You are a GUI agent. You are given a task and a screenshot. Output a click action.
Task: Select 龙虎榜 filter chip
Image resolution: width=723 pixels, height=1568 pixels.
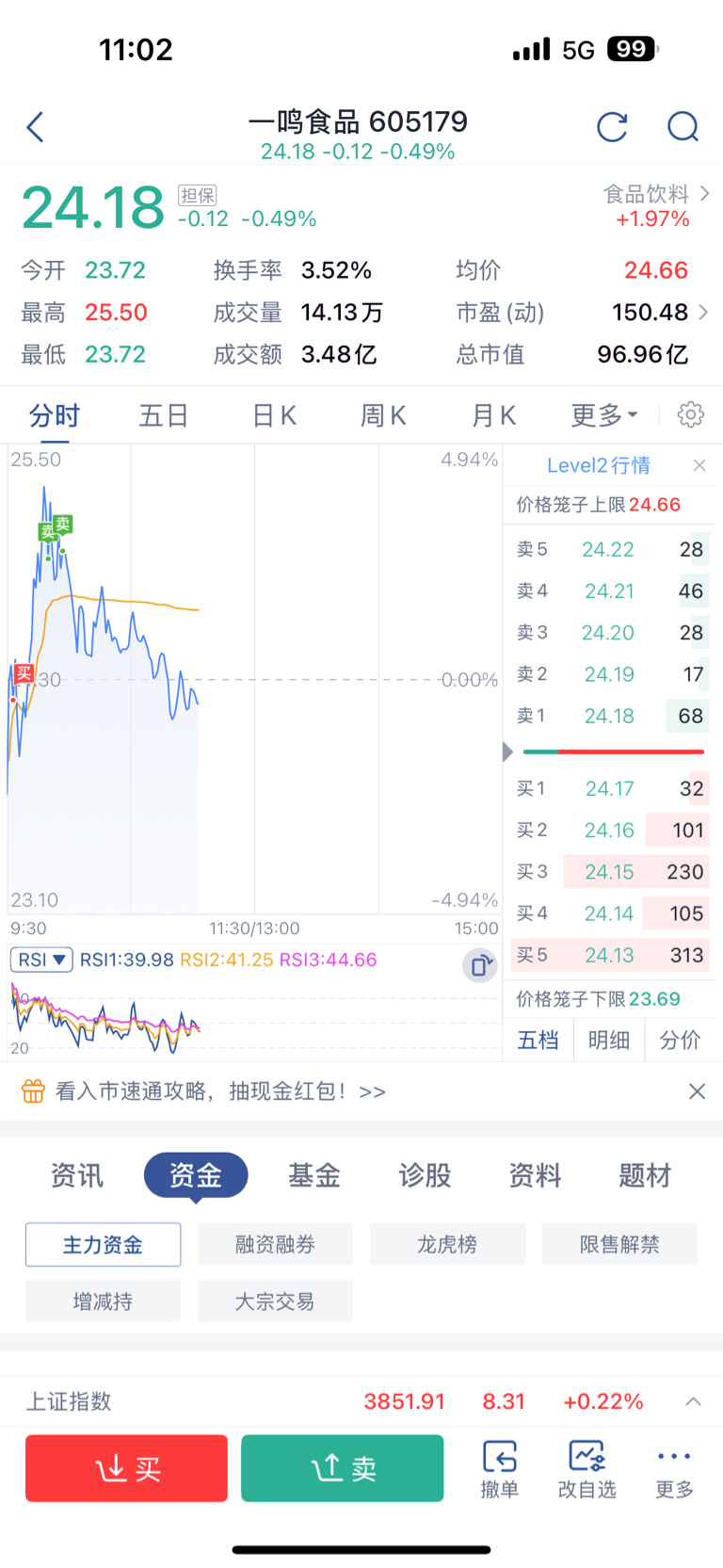tap(447, 1244)
